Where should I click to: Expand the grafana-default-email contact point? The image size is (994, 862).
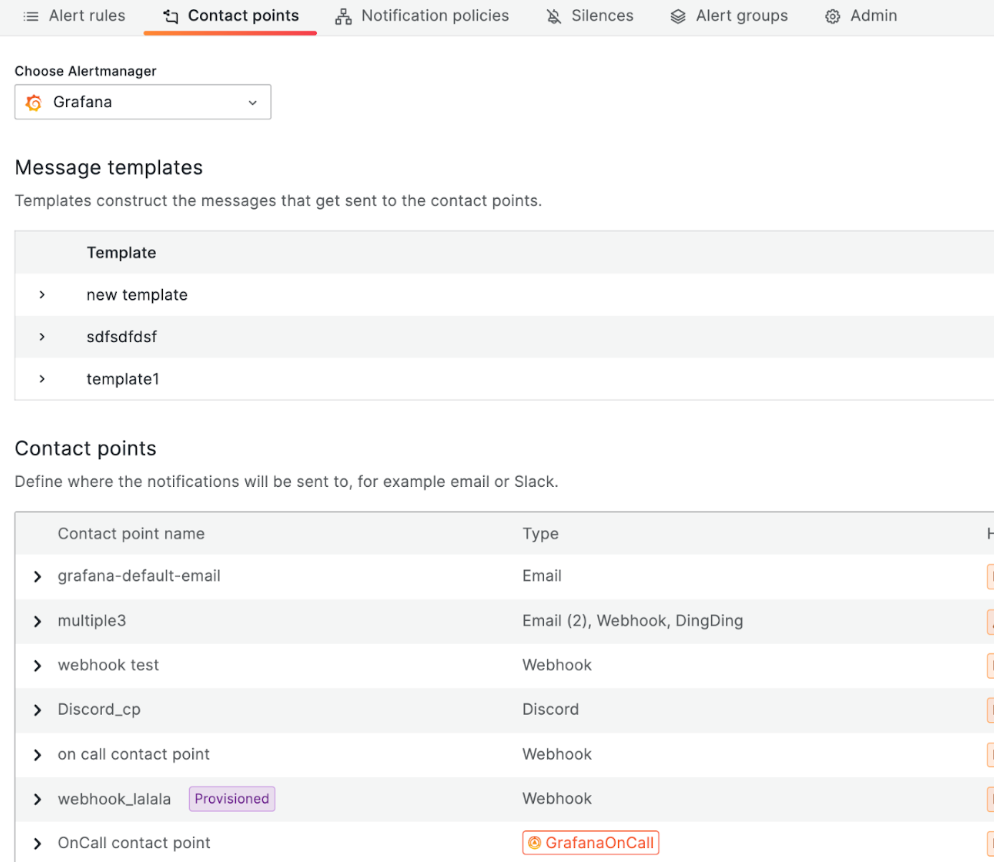[37, 576]
